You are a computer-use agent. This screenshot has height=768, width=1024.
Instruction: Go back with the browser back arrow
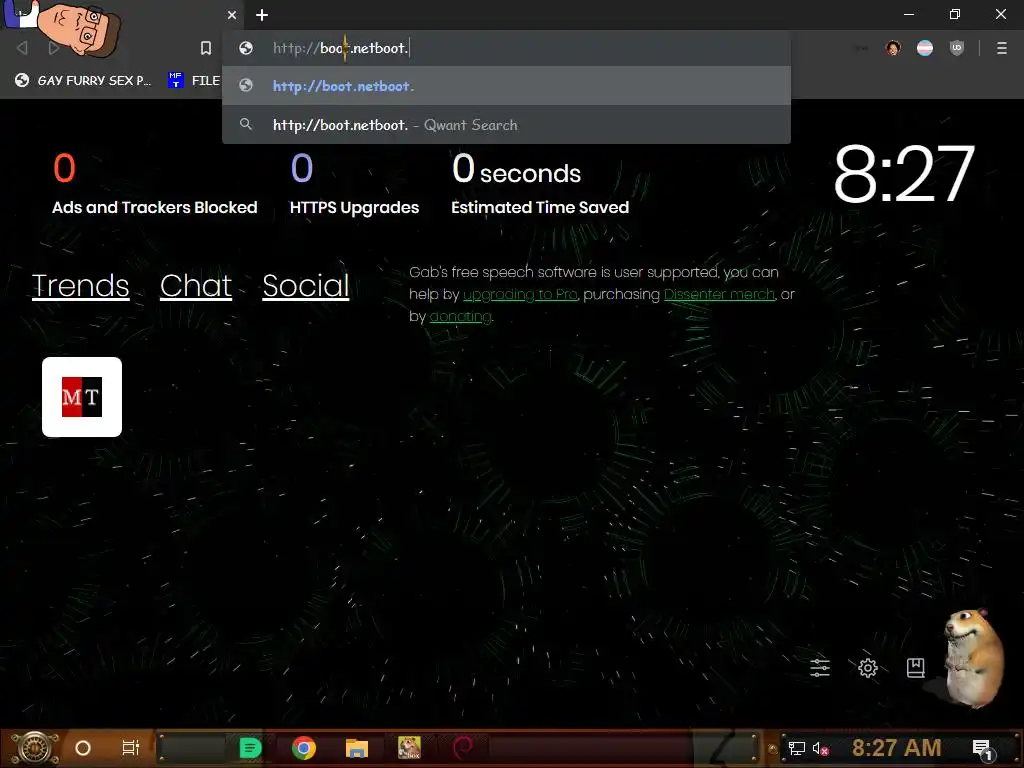coord(22,48)
